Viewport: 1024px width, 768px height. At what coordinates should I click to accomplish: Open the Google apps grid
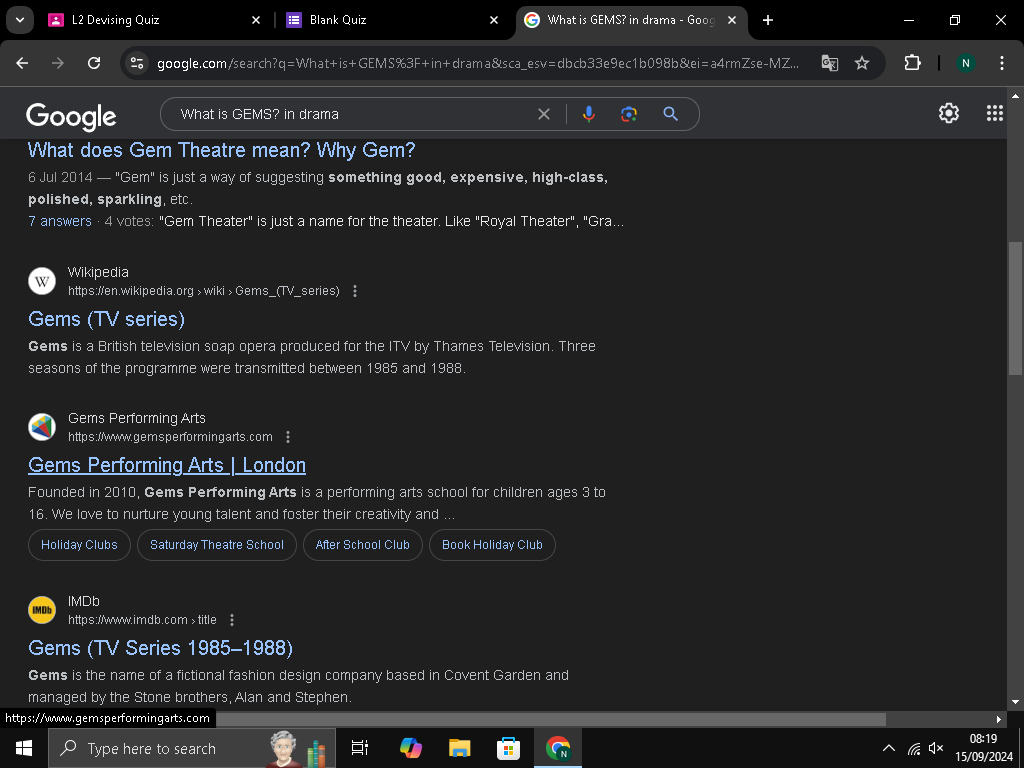(994, 113)
